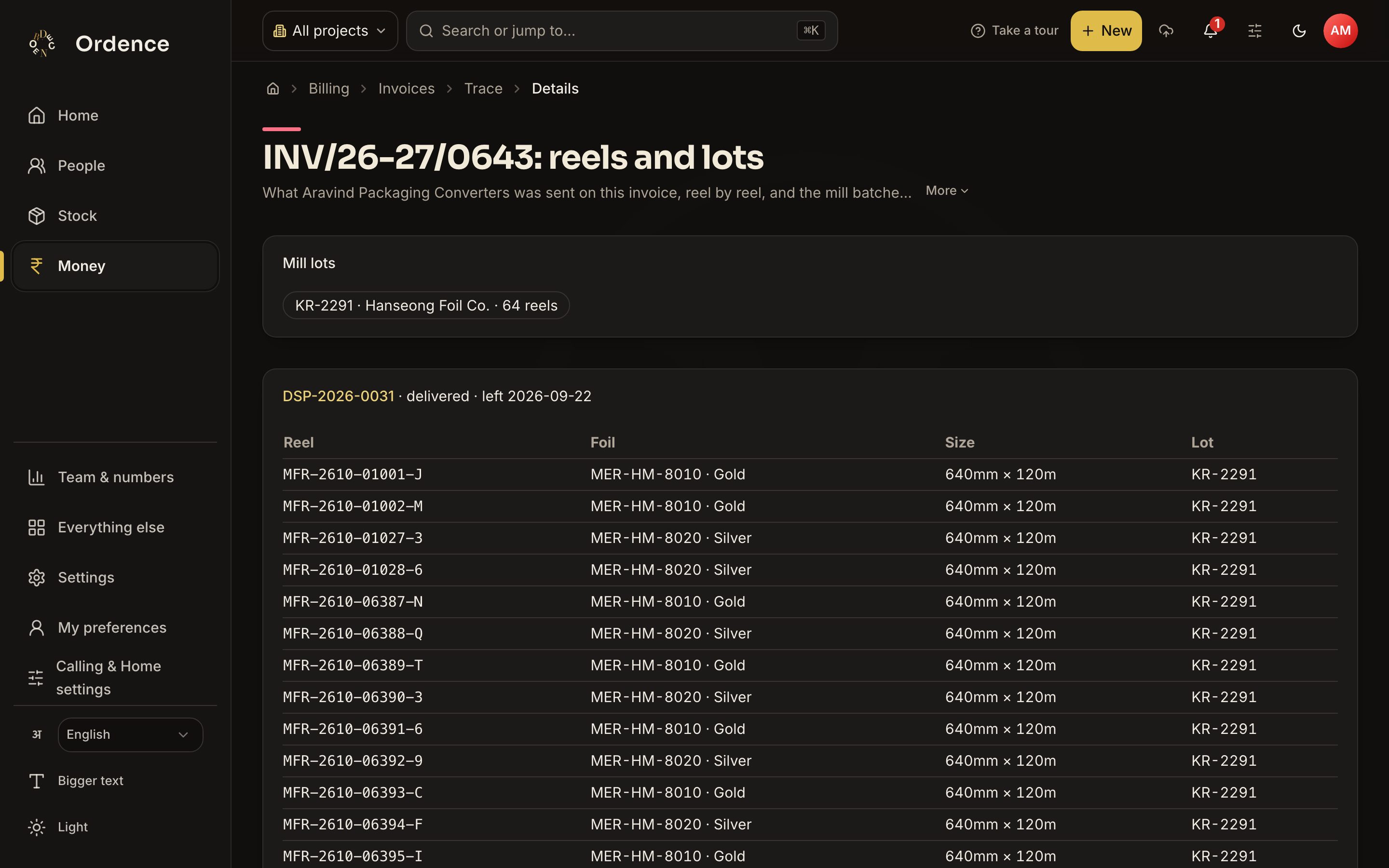Click the My preferences person icon
The width and height of the screenshot is (1389, 868).
coord(37,627)
